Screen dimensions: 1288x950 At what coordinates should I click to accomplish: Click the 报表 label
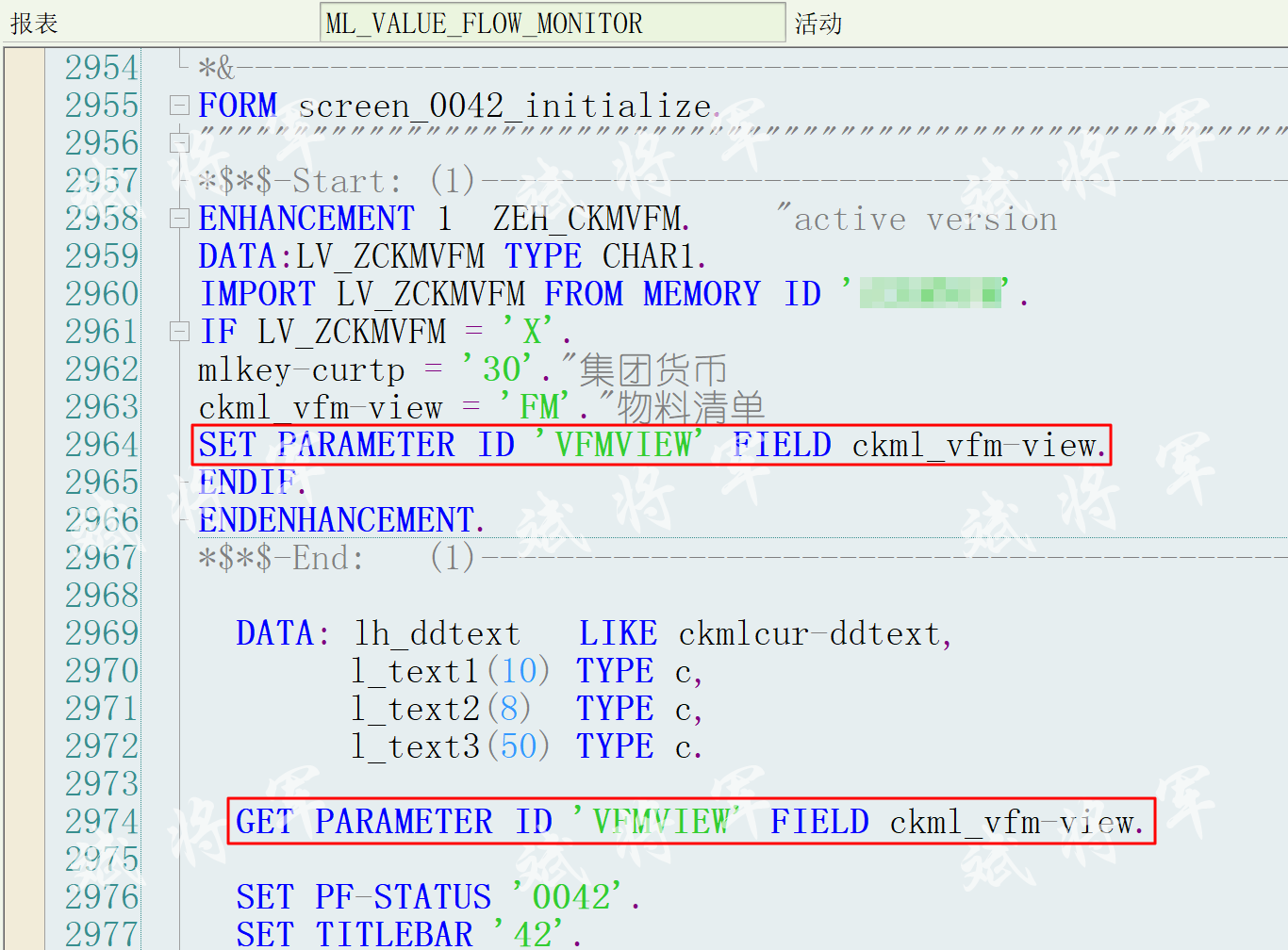pyautogui.click(x=35, y=24)
